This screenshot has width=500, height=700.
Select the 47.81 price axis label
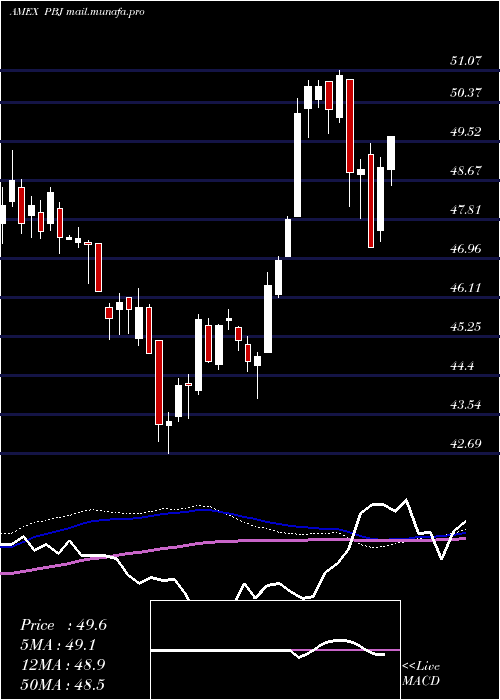pyautogui.click(x=466, y=209)
